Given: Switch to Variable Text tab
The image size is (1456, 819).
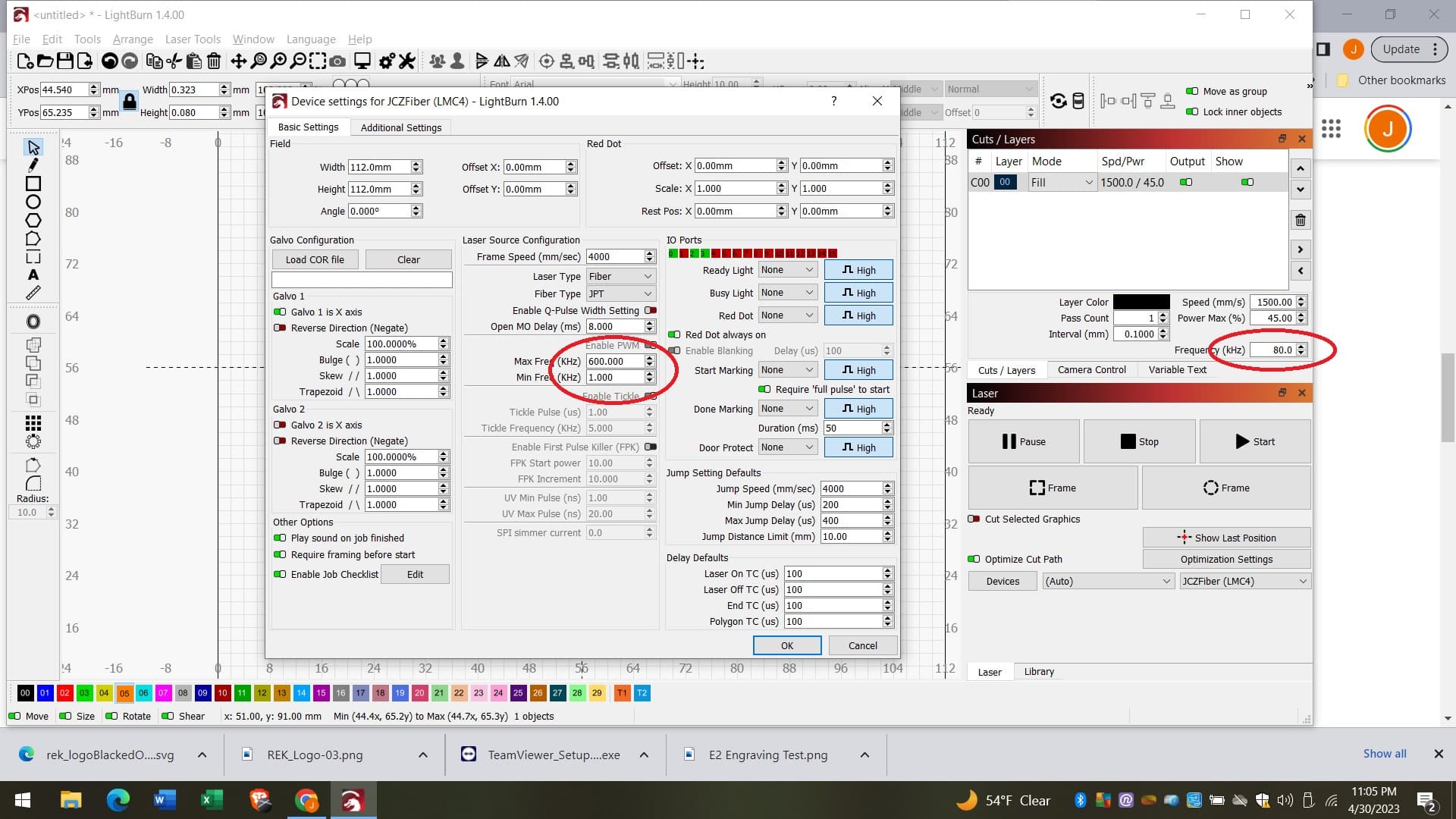Looking at the screenshot, I should coord(1177,369).
